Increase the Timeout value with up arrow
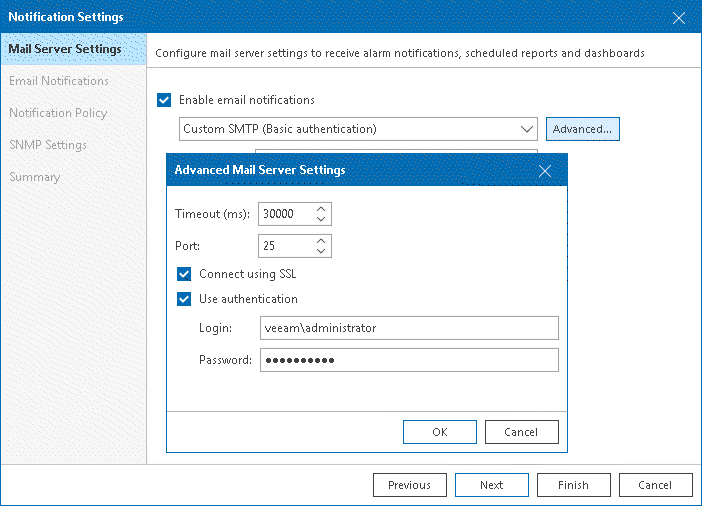 coord(320,209)
